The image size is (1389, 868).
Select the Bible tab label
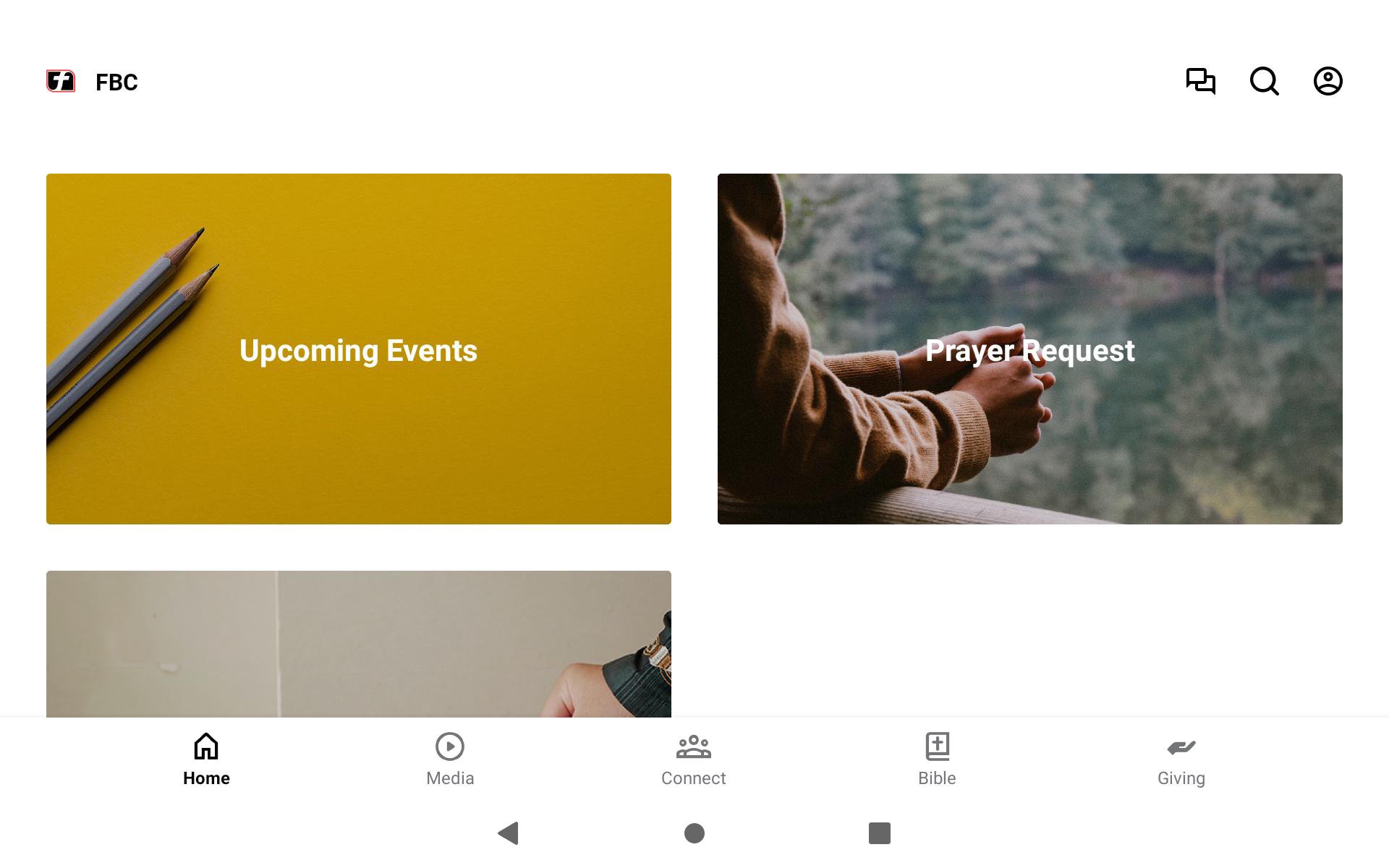point(938,778)
